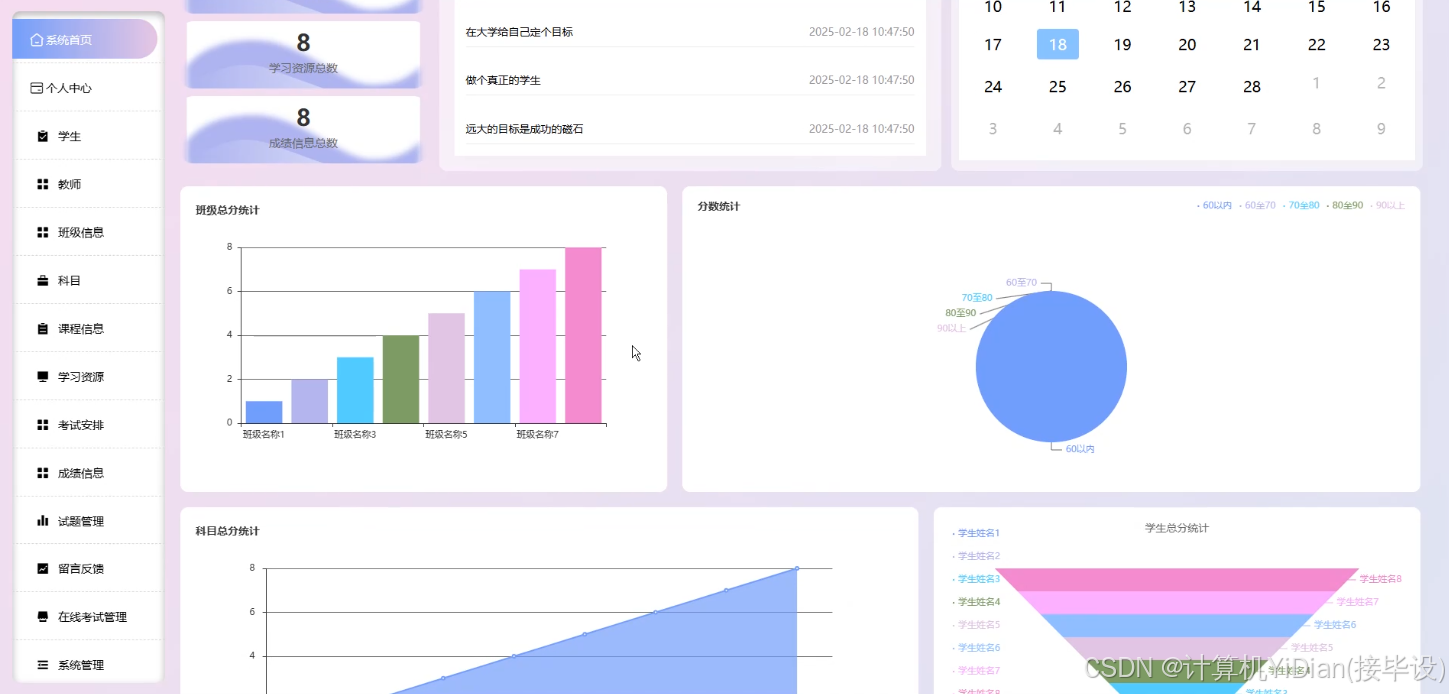Click the 学生姓名7 label right of funnel
The image size is (1449, 694).
tap(1358, 602)
